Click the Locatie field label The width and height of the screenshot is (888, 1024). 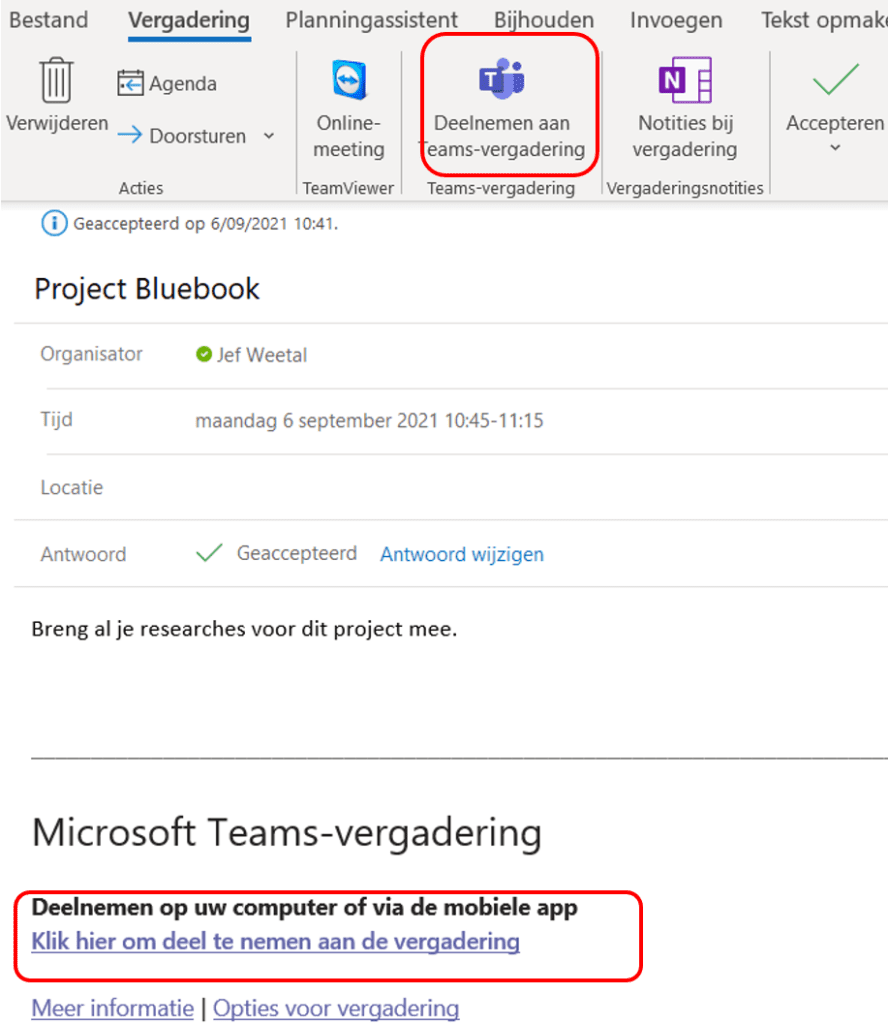[72, 488]
